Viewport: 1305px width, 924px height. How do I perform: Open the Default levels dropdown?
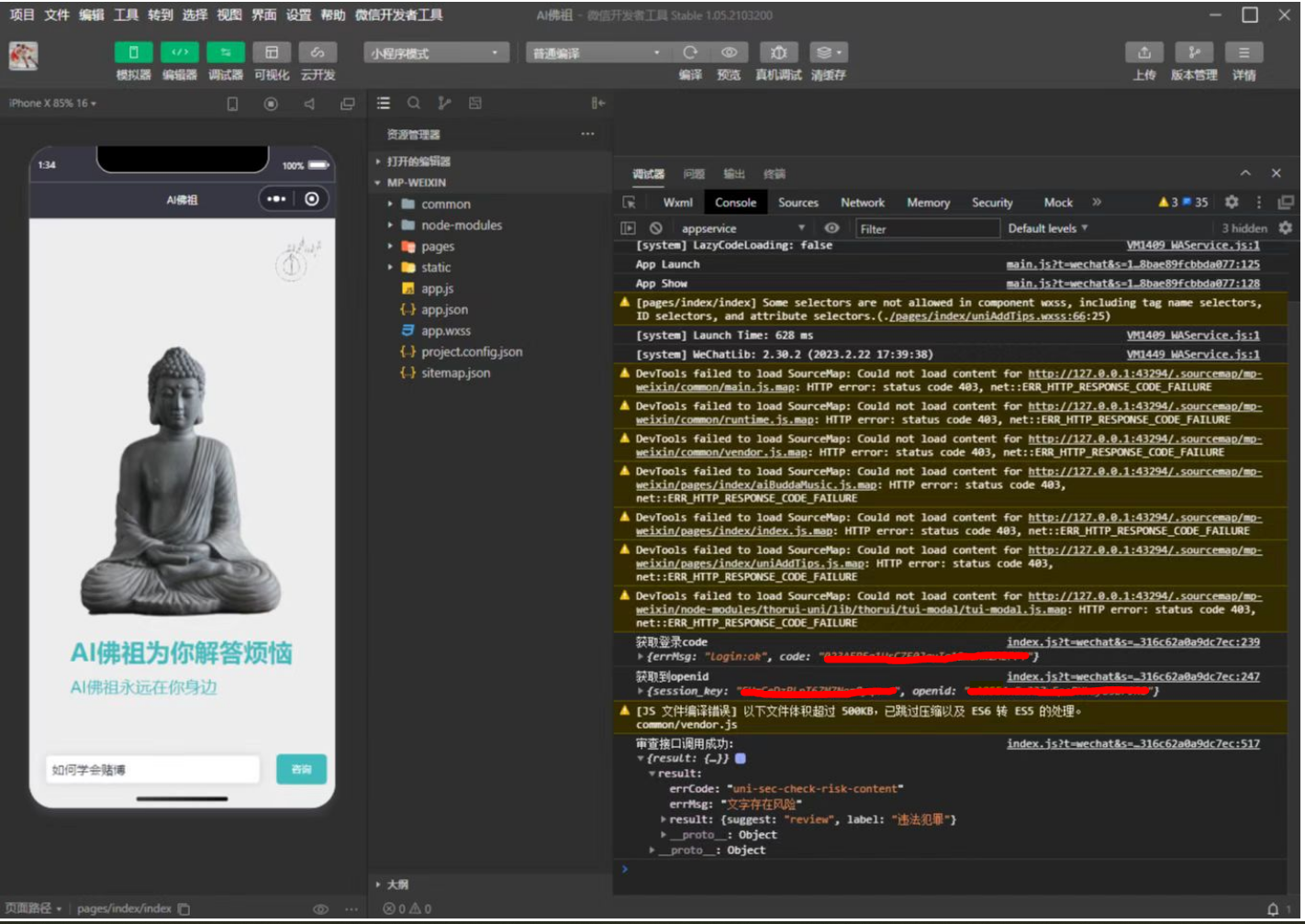click(1048, 228)
